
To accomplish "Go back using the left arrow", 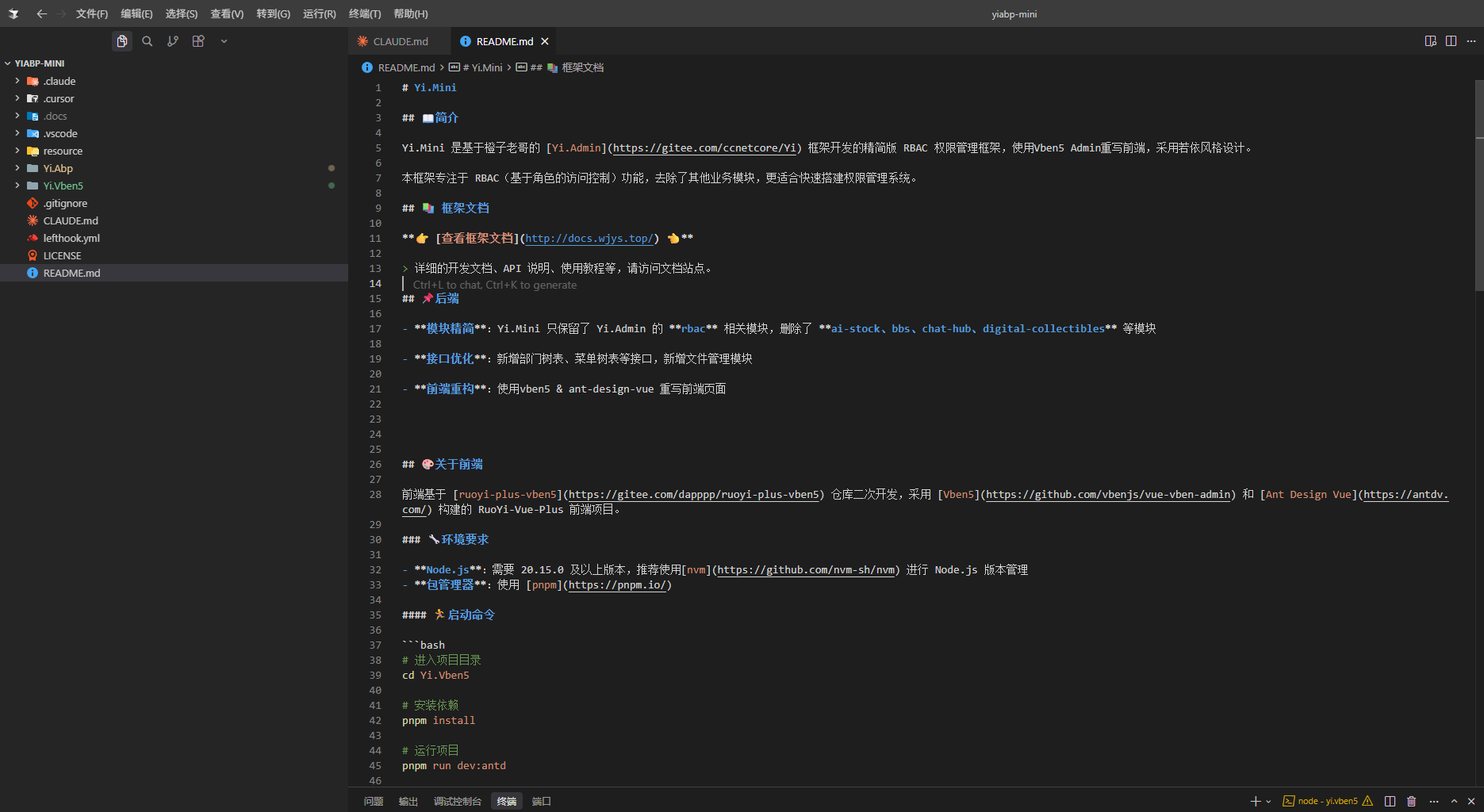I will (42, 13).
